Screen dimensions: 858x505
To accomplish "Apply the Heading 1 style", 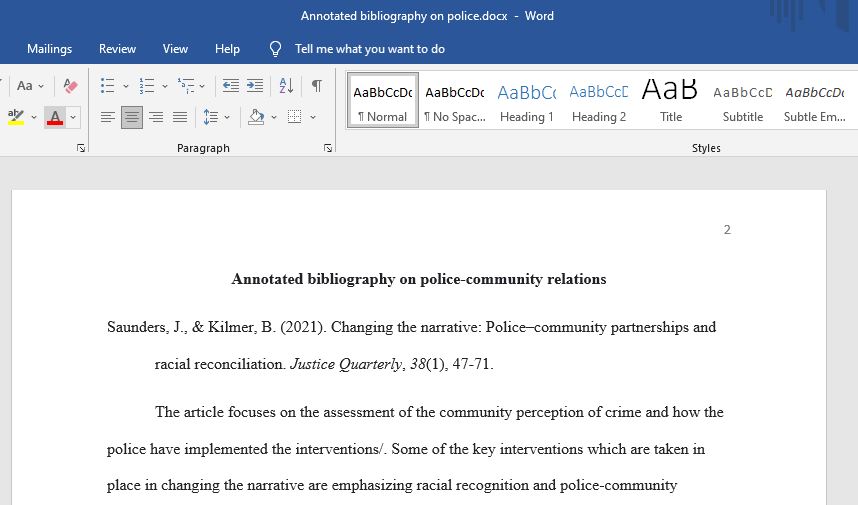I will [526, 101].
